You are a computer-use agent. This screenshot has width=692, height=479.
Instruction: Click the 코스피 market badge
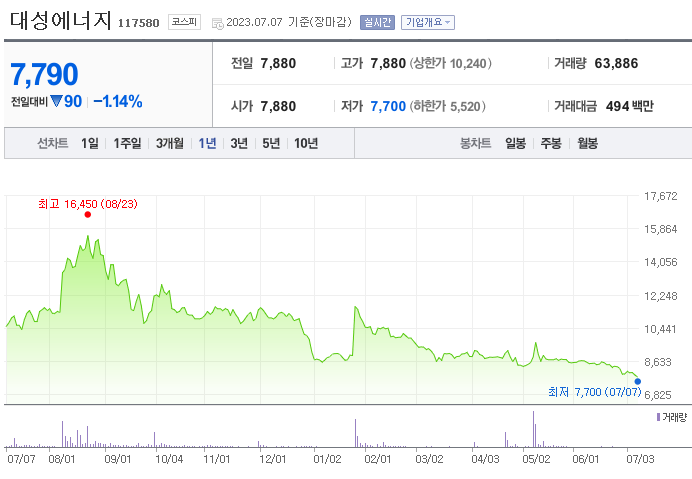[184, 22]
